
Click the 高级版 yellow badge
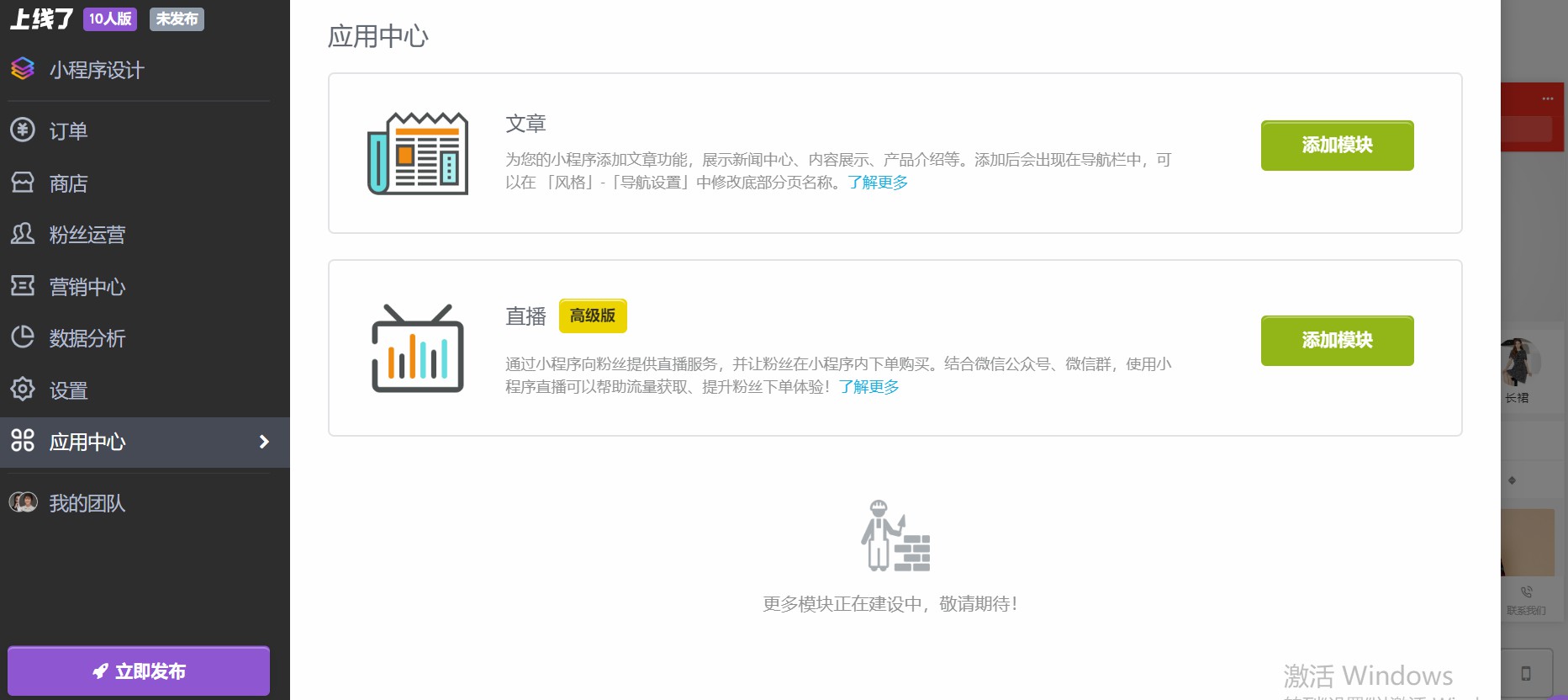click(593, 316)
